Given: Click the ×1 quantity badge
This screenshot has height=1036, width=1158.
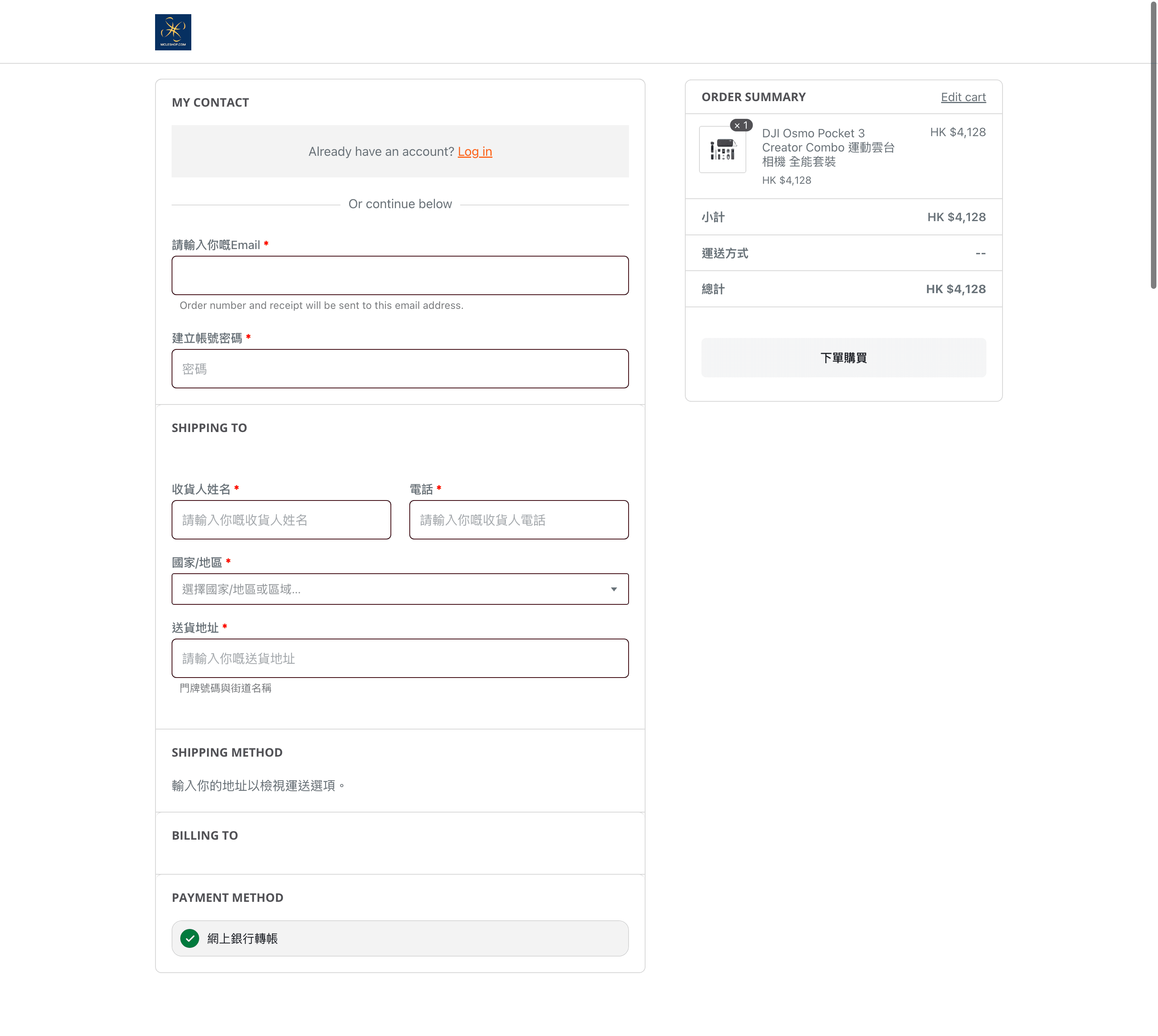Looking at the screenshot, I should point(741,125).
